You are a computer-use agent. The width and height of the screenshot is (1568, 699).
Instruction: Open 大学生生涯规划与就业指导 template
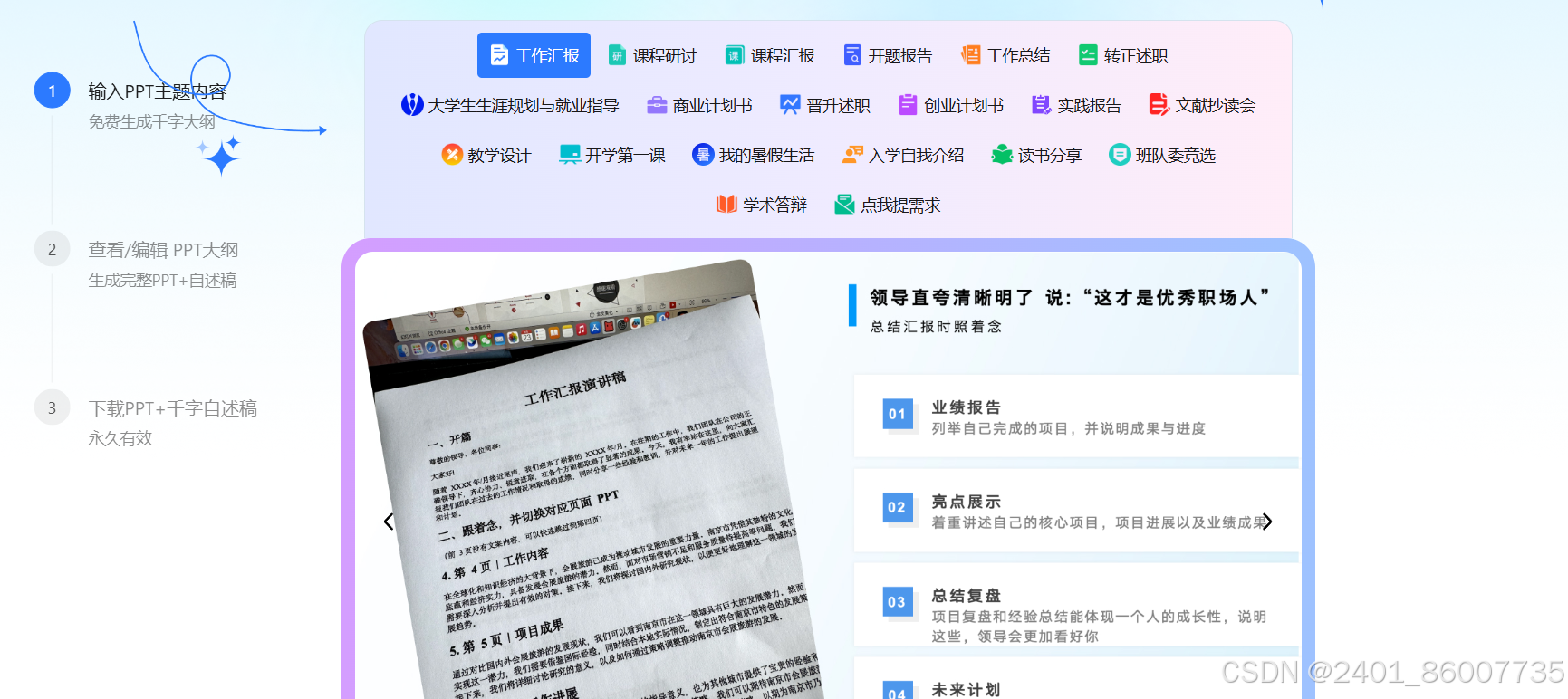point(510,105)
